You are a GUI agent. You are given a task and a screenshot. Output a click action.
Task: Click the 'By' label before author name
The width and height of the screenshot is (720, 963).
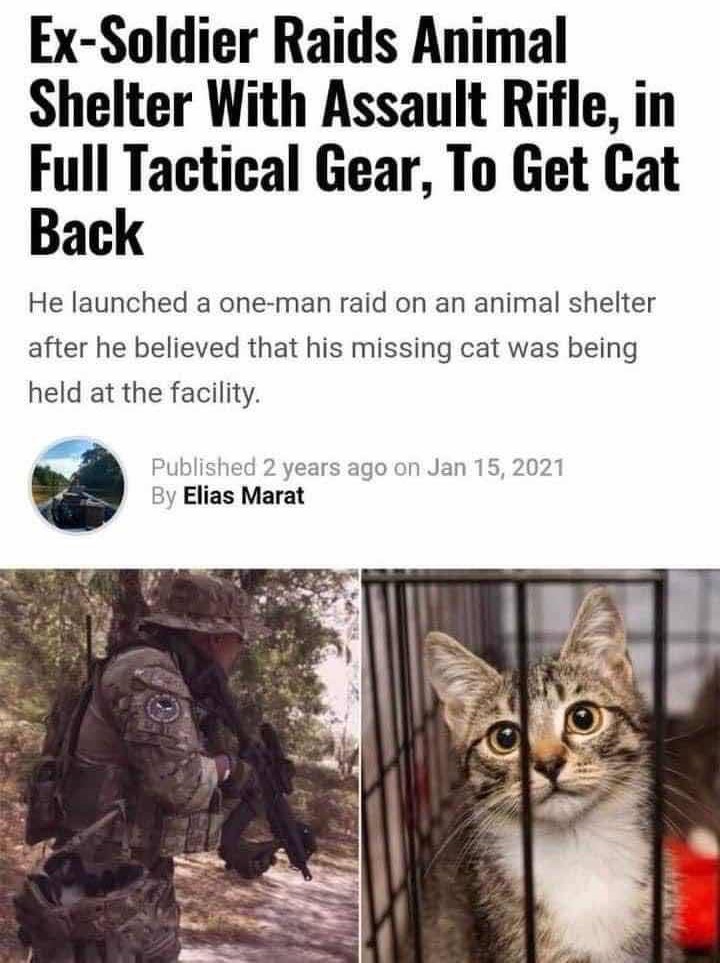coord(164,496)
